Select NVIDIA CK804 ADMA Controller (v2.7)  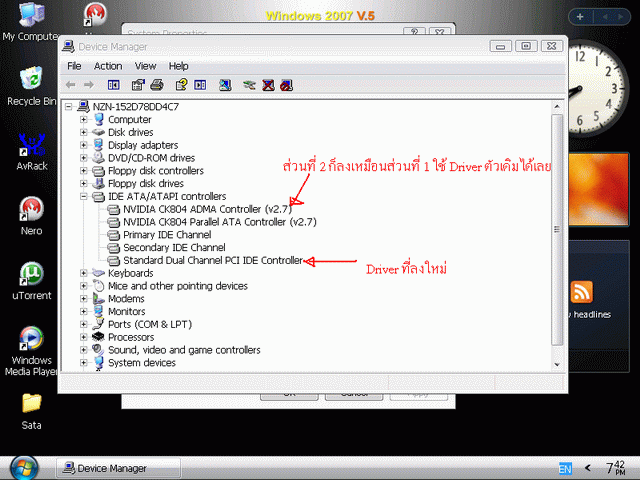click(207, 209)
